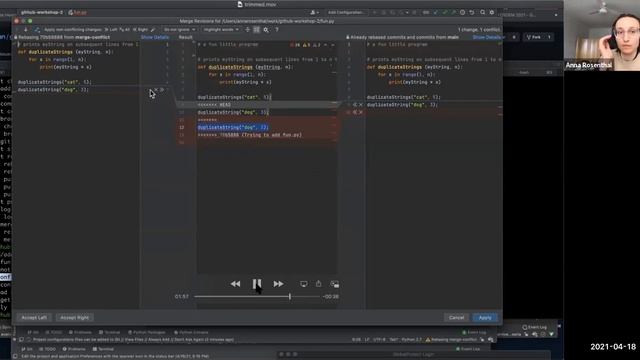Open the video share icon

318,283
